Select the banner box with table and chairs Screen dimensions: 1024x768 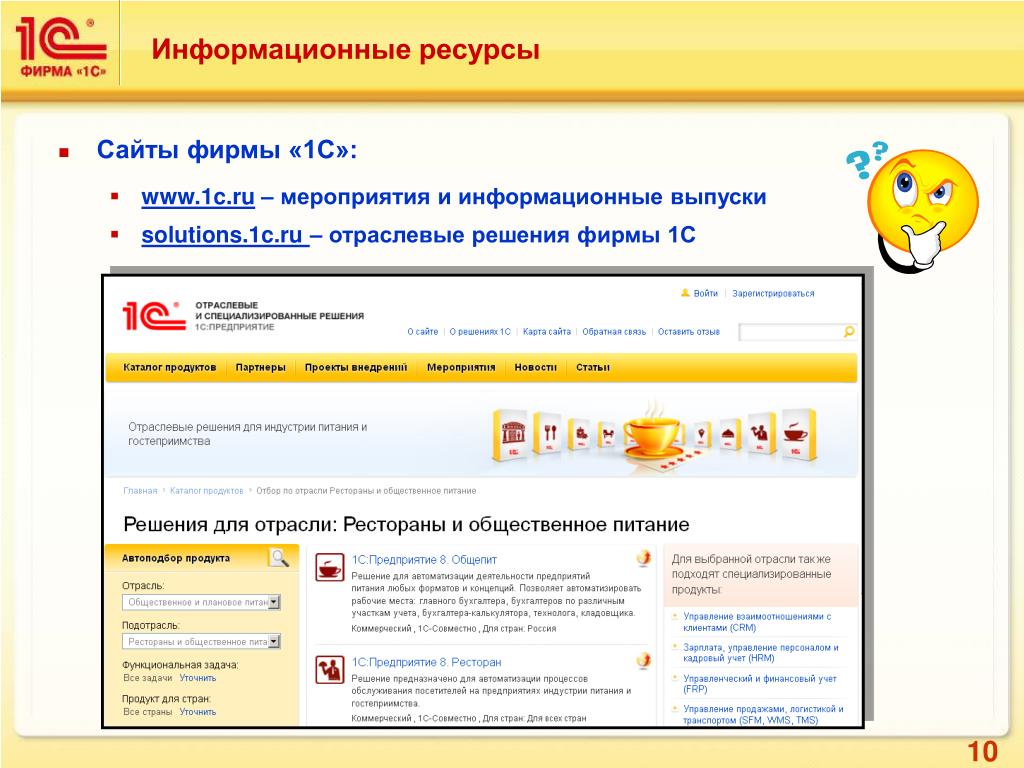tap(608, 433)
